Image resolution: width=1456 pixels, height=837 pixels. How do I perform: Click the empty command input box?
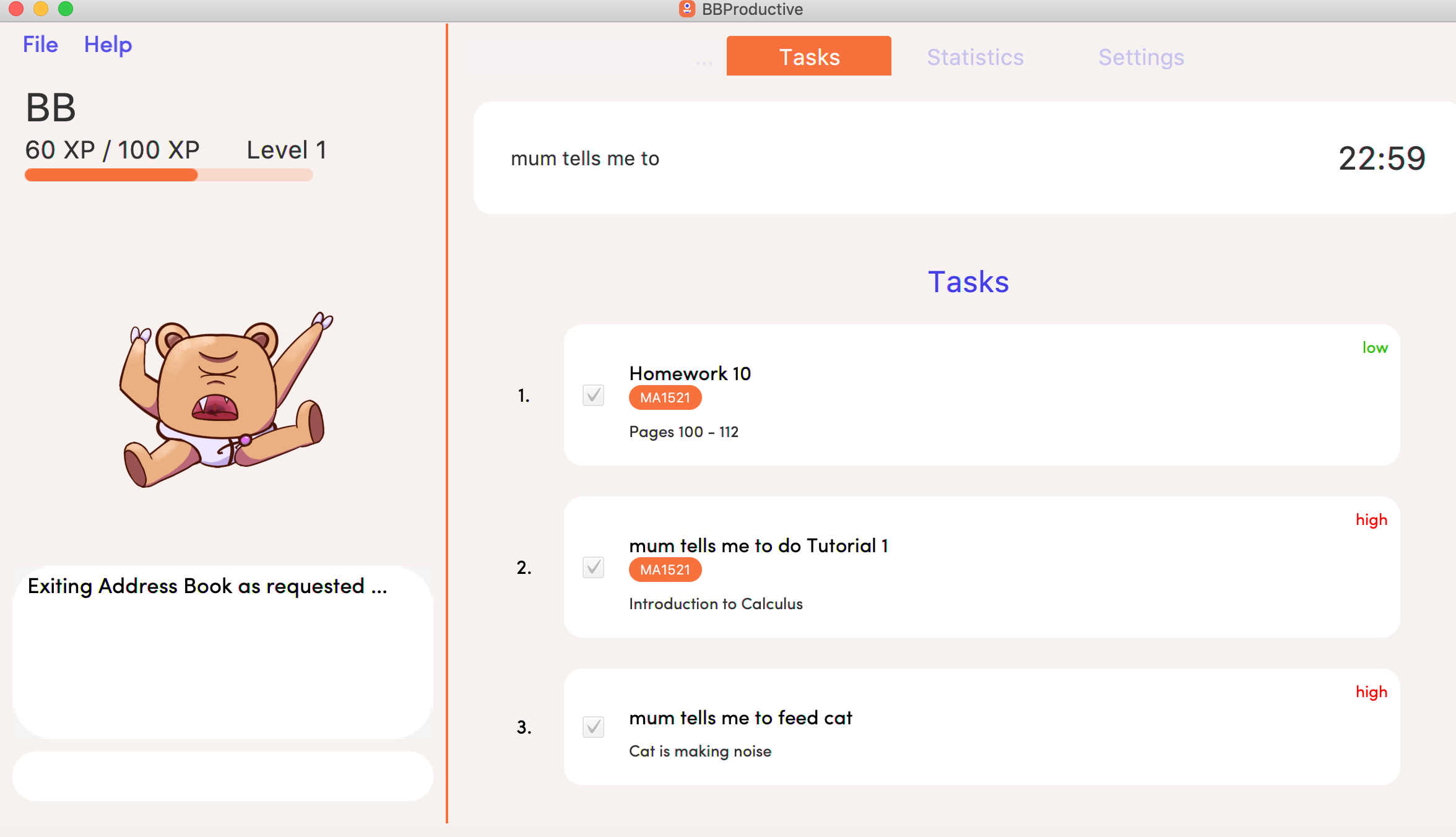pos(223,776)
